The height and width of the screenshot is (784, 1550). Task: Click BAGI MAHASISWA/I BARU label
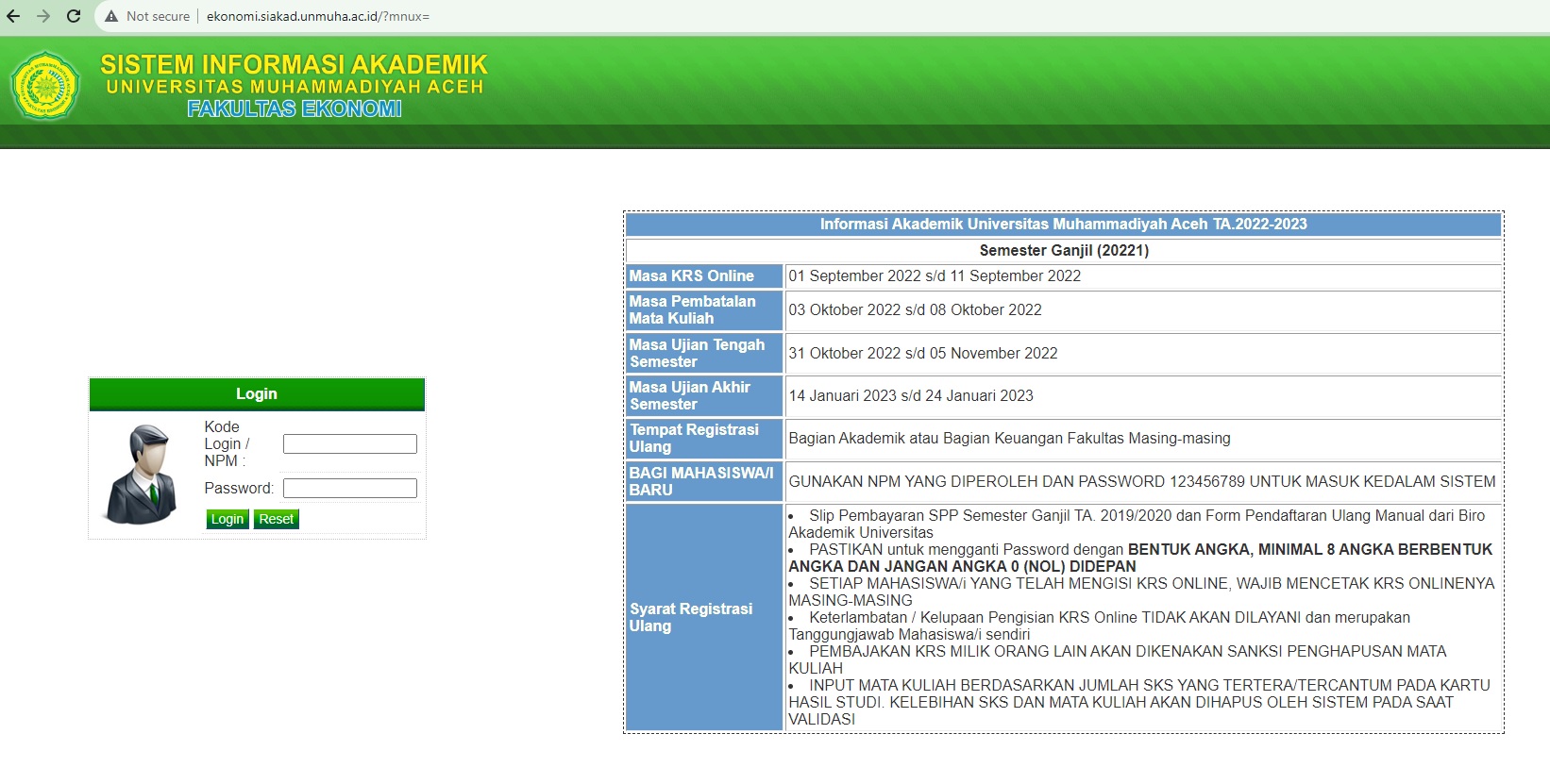[x=704, y=482]
